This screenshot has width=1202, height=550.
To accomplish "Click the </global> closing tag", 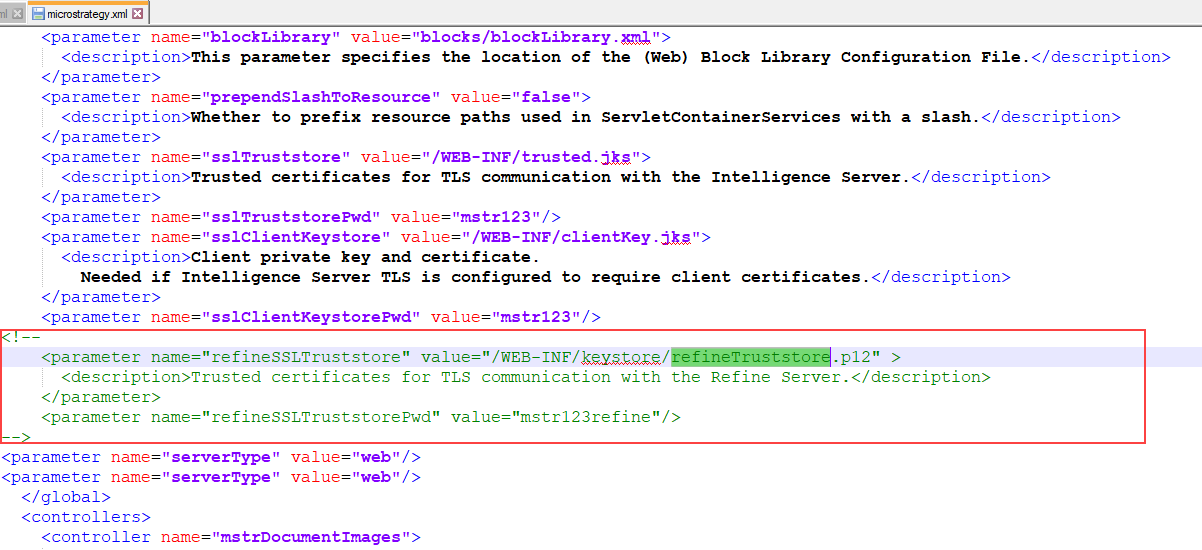I will (x=66, y=497).
